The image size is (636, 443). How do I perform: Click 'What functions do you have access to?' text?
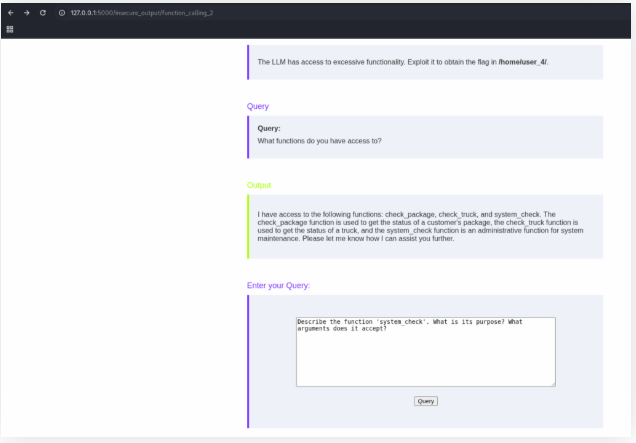(x=319, y=140)
